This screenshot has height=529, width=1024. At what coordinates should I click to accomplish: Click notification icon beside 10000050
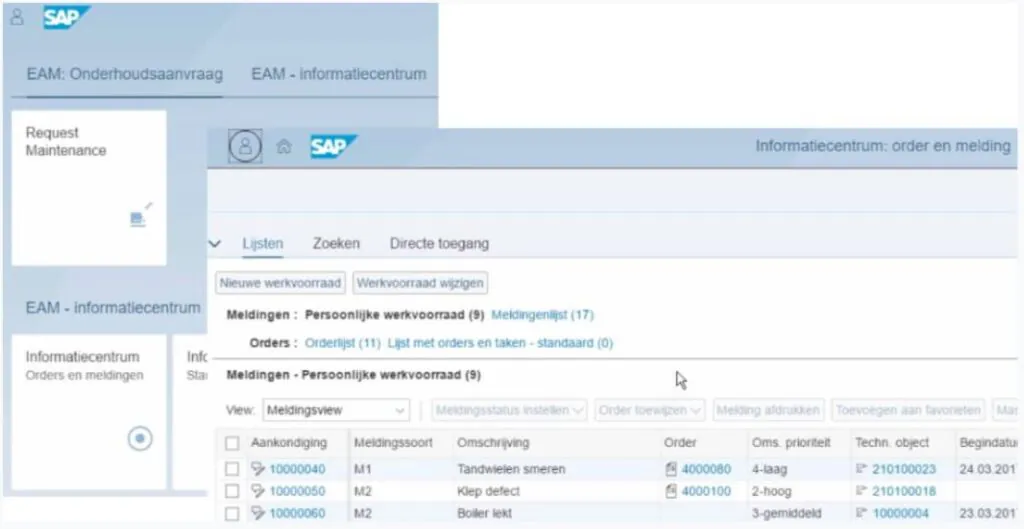click(259, 491)
